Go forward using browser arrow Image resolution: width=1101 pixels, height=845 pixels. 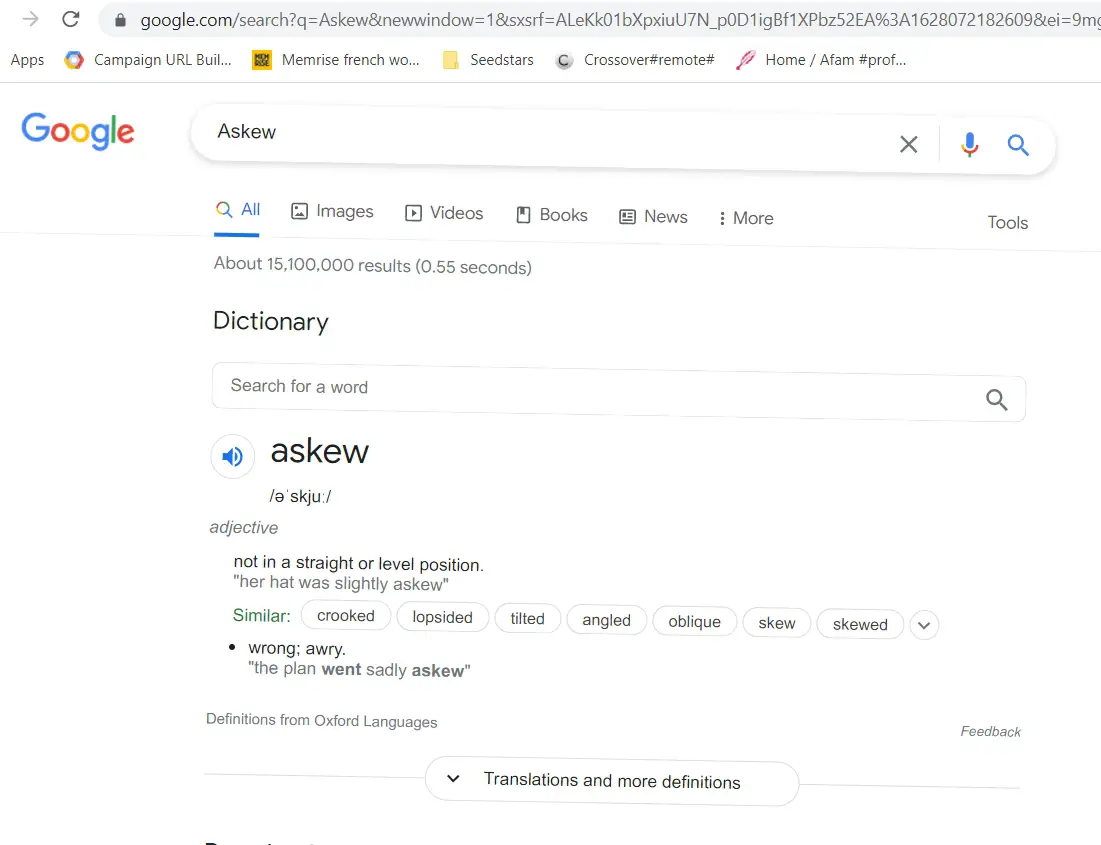30,19
